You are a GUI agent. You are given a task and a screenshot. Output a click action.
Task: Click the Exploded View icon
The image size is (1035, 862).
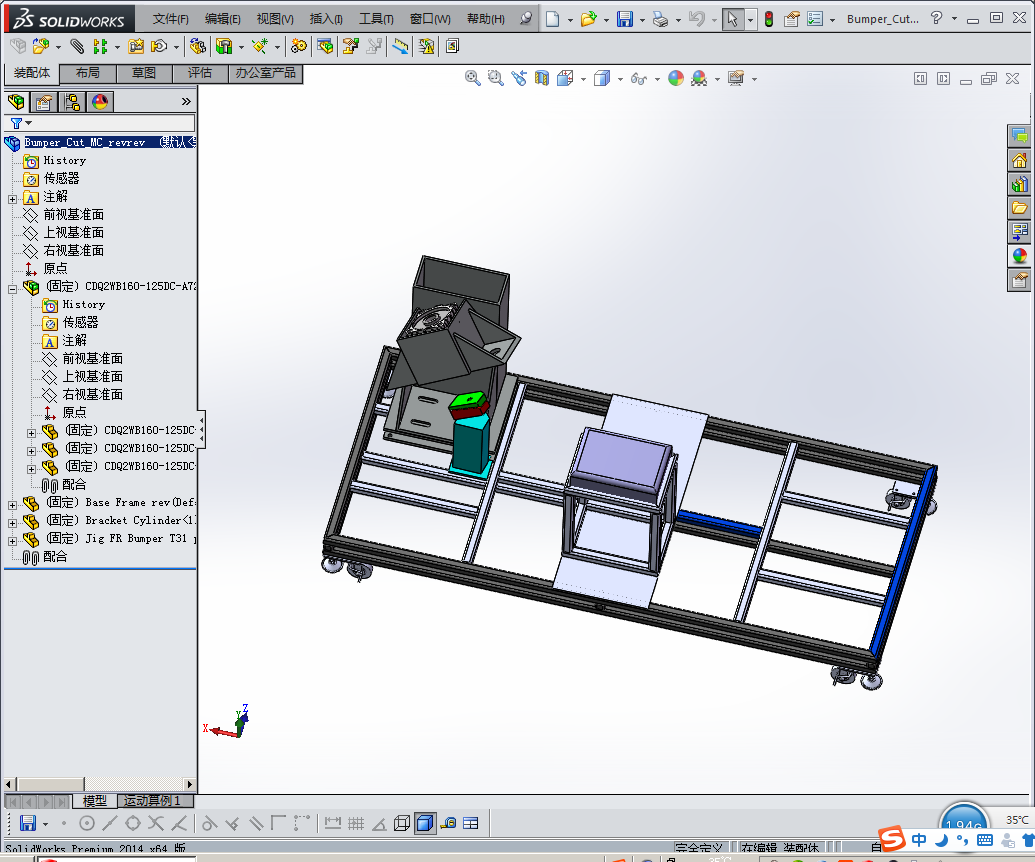(350, 46)
